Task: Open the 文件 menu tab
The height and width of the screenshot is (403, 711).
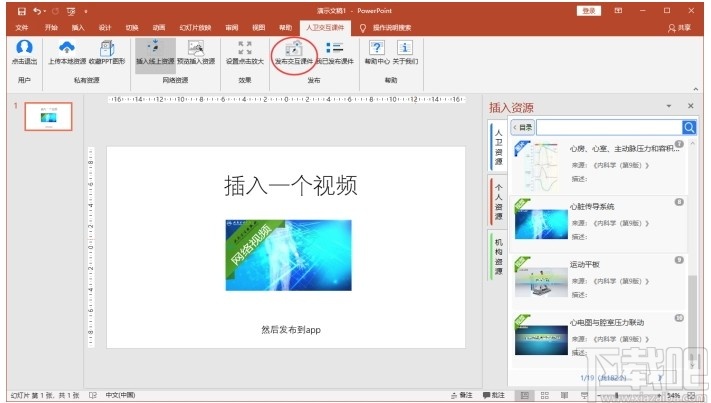Action: [x=22, y=28]
